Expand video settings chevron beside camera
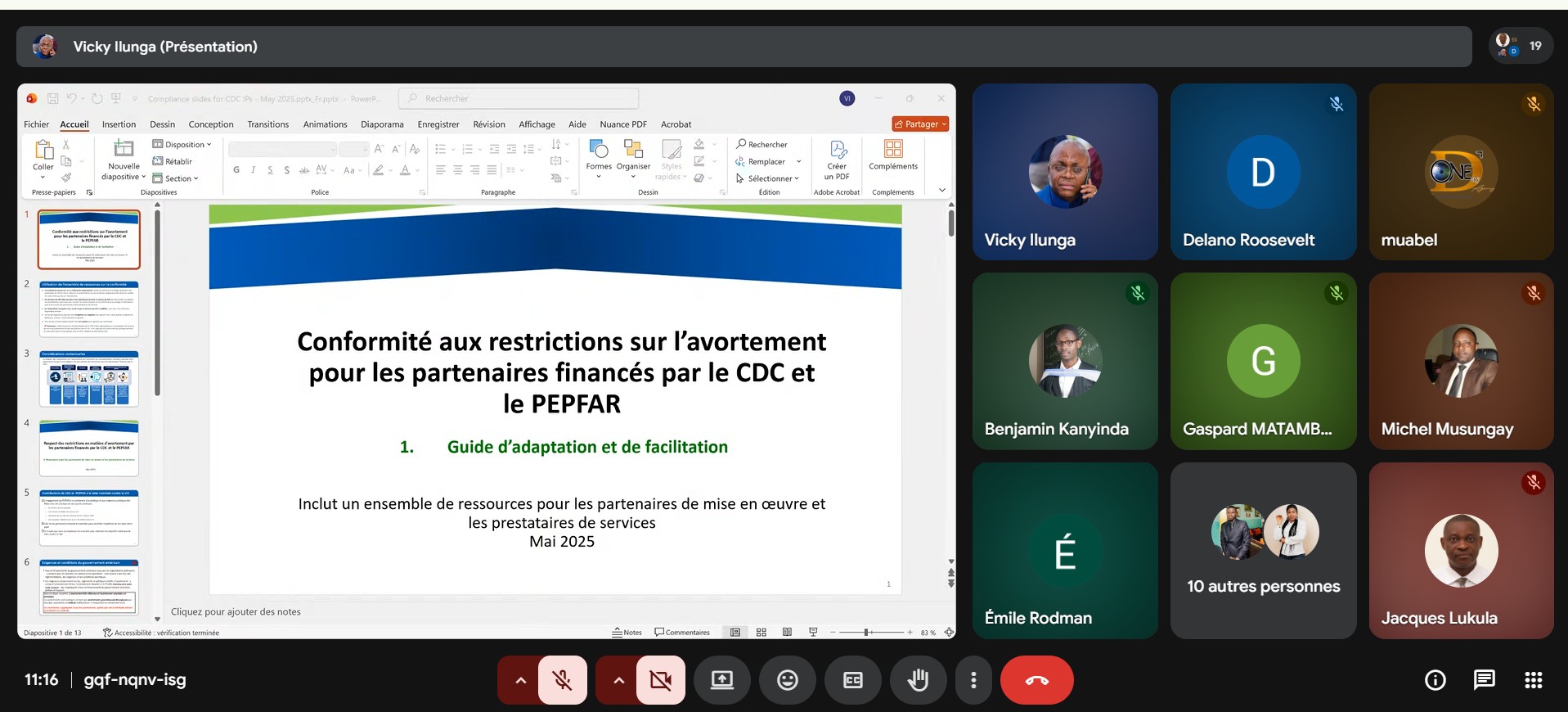This screenshot has width=1568, height=712. click(618, 680)
